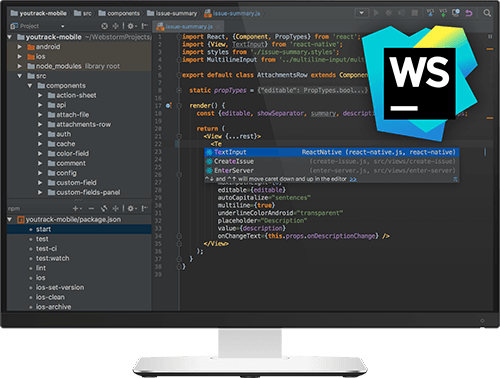500x378 pixels.
Task: Expand the ios folder arrow
Action: point(20,56)
